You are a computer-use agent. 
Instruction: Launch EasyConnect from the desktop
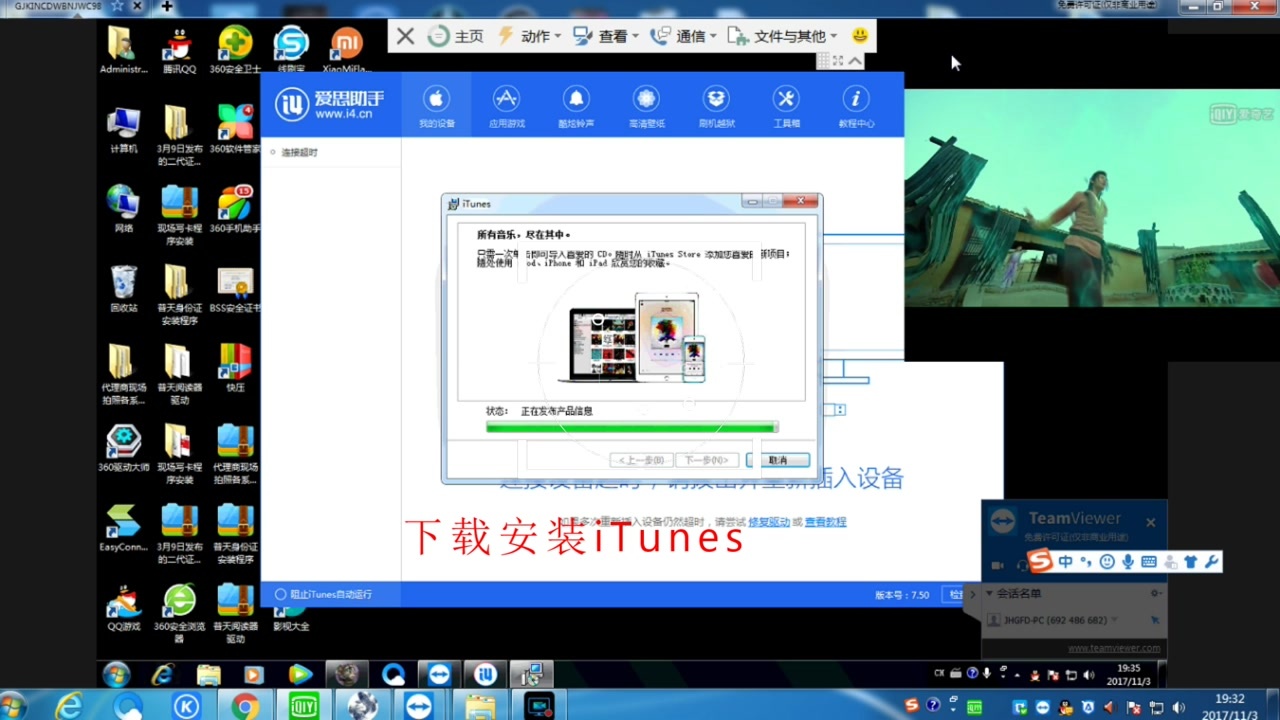coord(123,527)
